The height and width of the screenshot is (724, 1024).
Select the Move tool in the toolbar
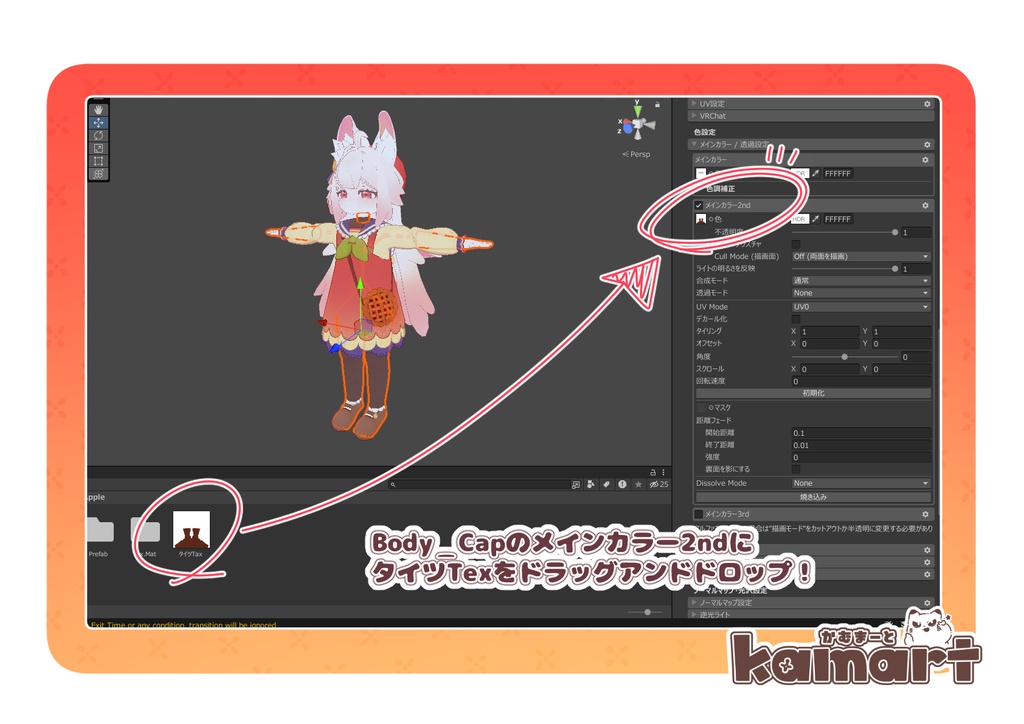pyautogui.click(x=99, y=122)
